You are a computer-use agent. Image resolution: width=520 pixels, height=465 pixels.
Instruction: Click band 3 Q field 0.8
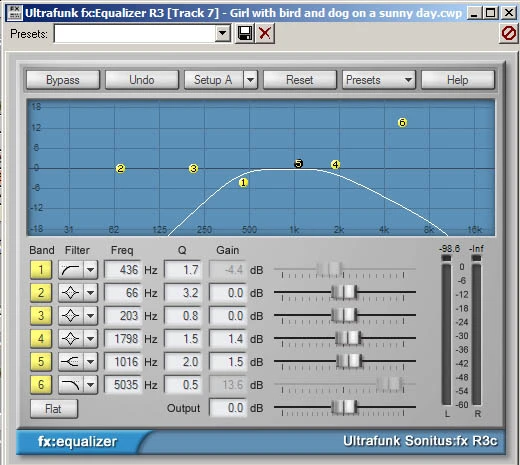click(183, 315)
